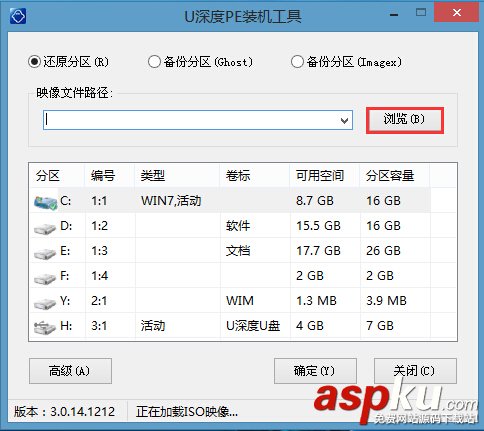The height and width of the screenshot is (431, 484).
Task: Select the H: USB drive icon
Action: pos(45,328)
